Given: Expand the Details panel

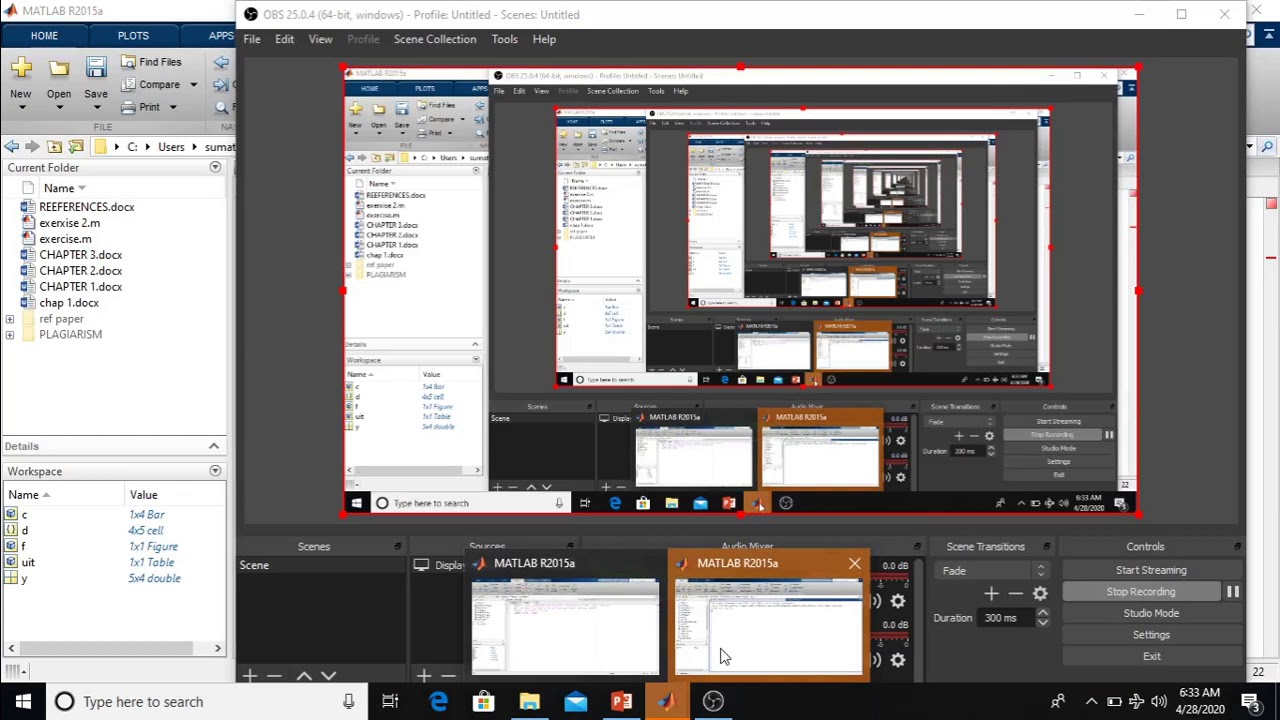Looking at the screenshot, I should pyautogui.click(x=214, y=446).
